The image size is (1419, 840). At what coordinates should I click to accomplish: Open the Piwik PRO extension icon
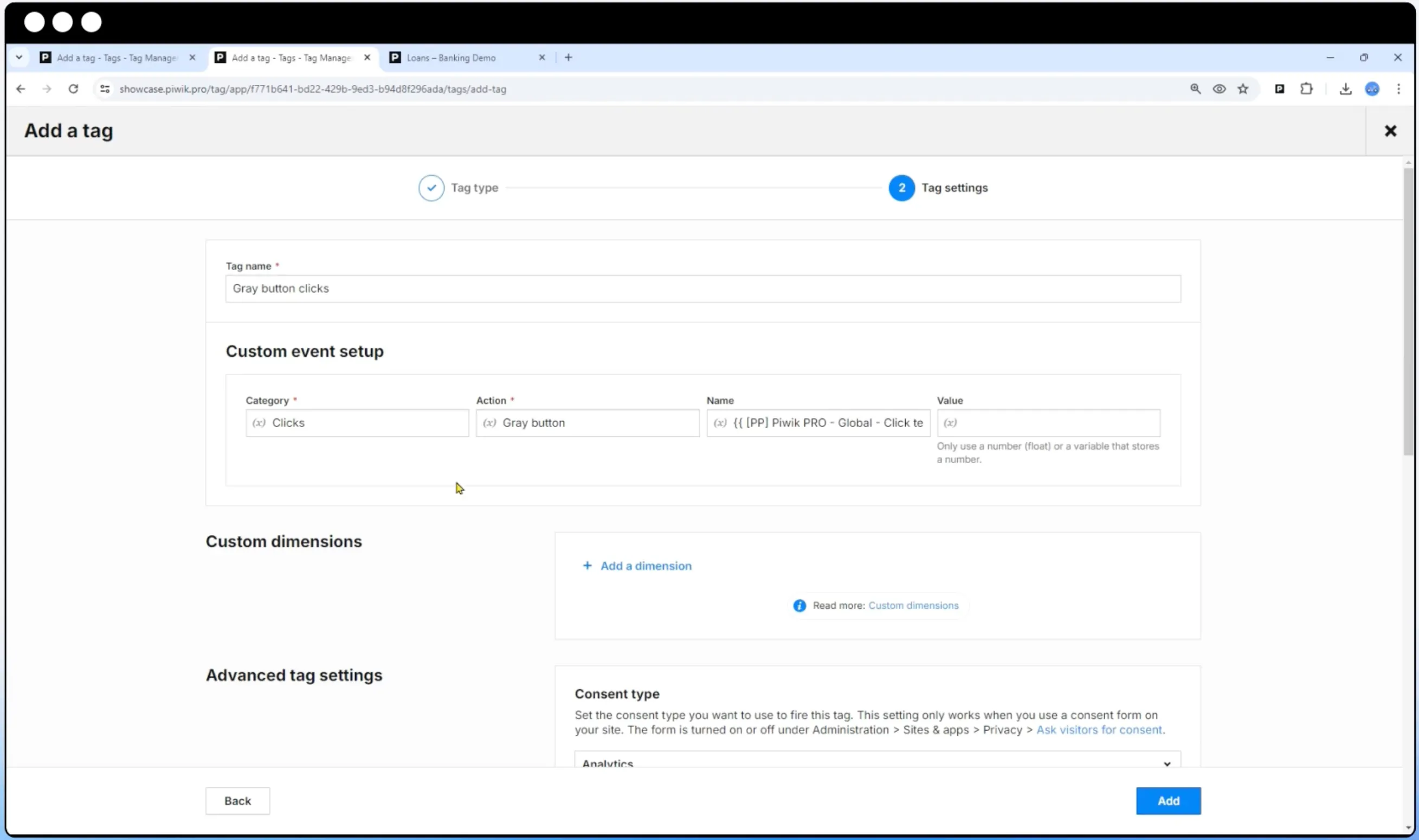(x=1279, y=89)
